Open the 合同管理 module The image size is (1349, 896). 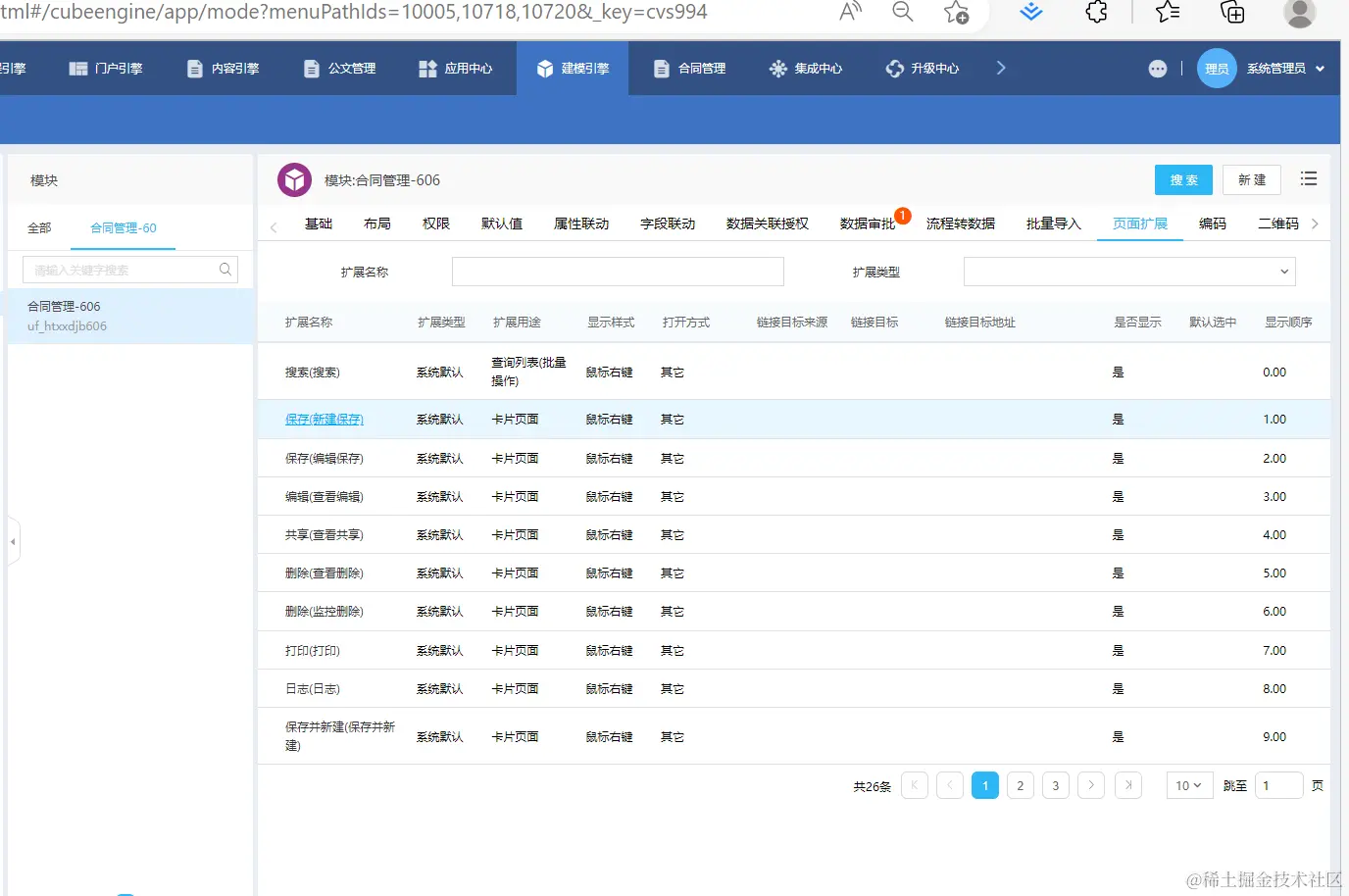690,69
